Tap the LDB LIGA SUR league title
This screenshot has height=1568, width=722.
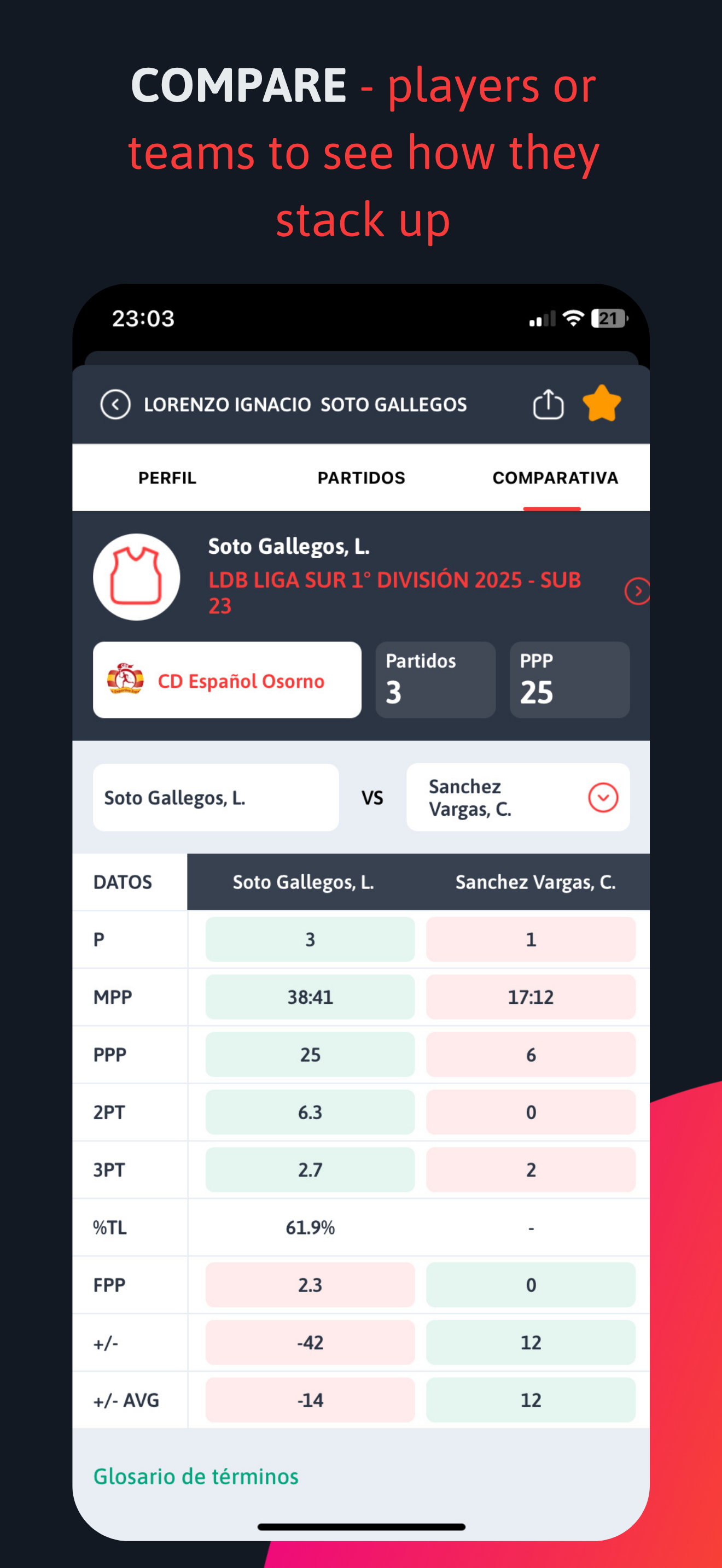click(395, 592)
